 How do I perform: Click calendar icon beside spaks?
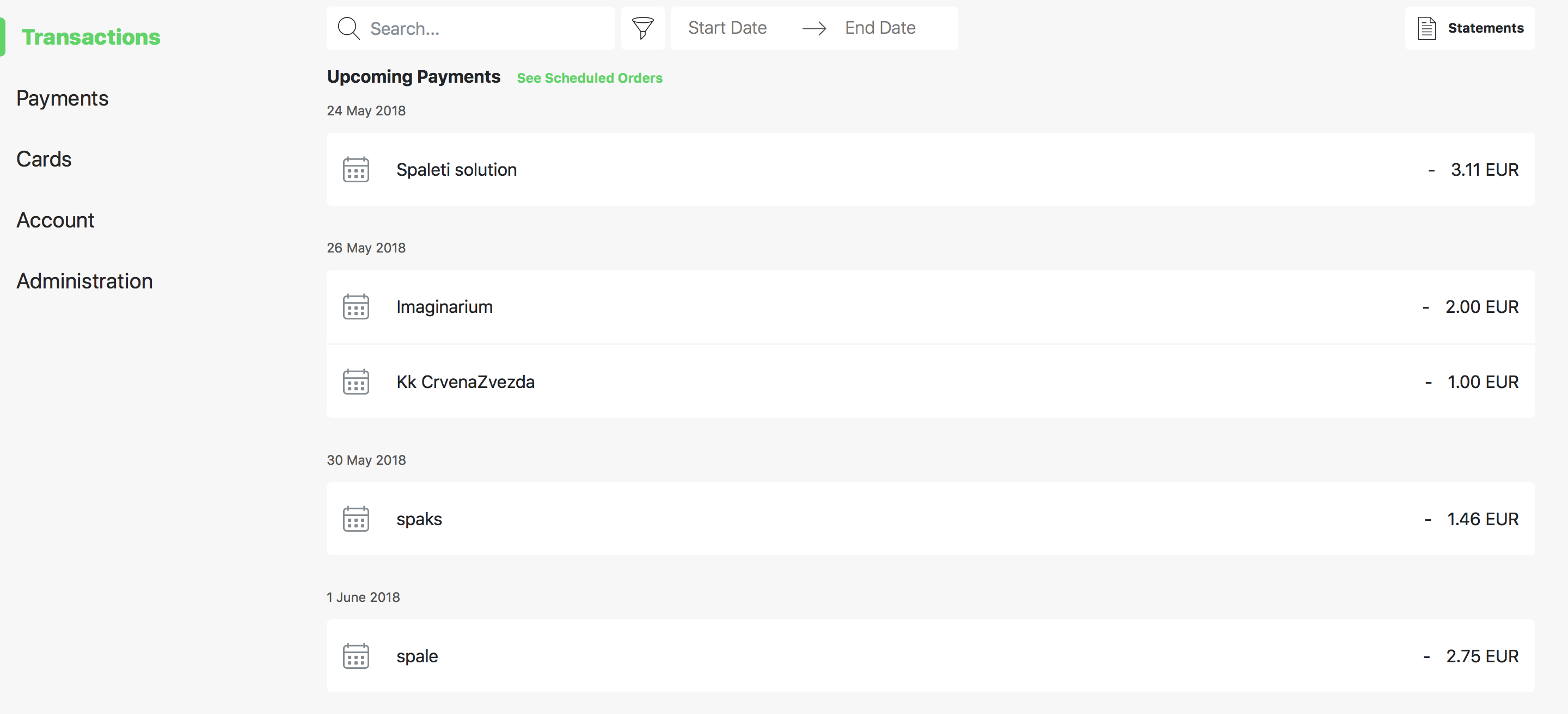(356, 519)
